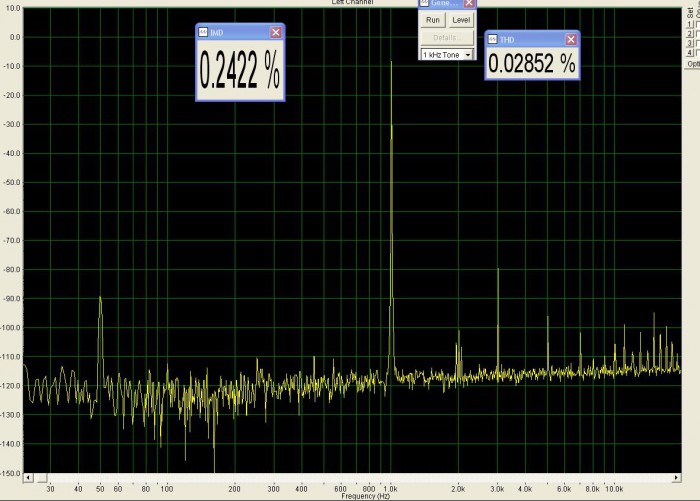The height and width of the screenshot is (501, 700).
Task: Click the THD title text
Action: (x=507, y=40)
